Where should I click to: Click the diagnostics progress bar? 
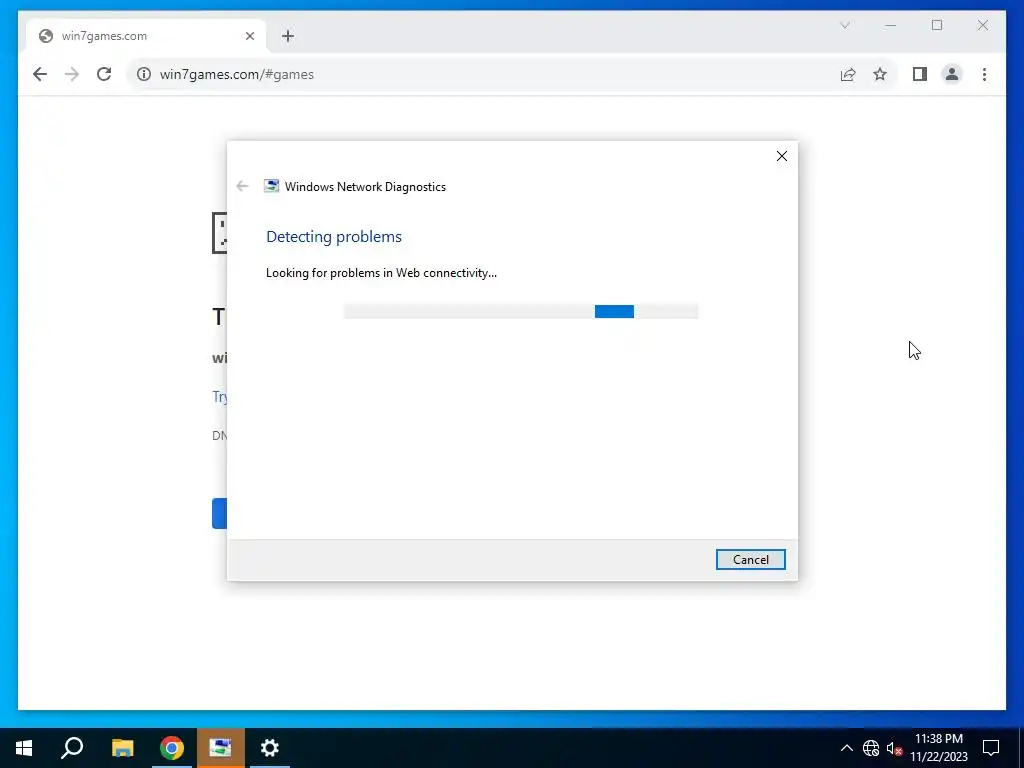pos(520,312)
